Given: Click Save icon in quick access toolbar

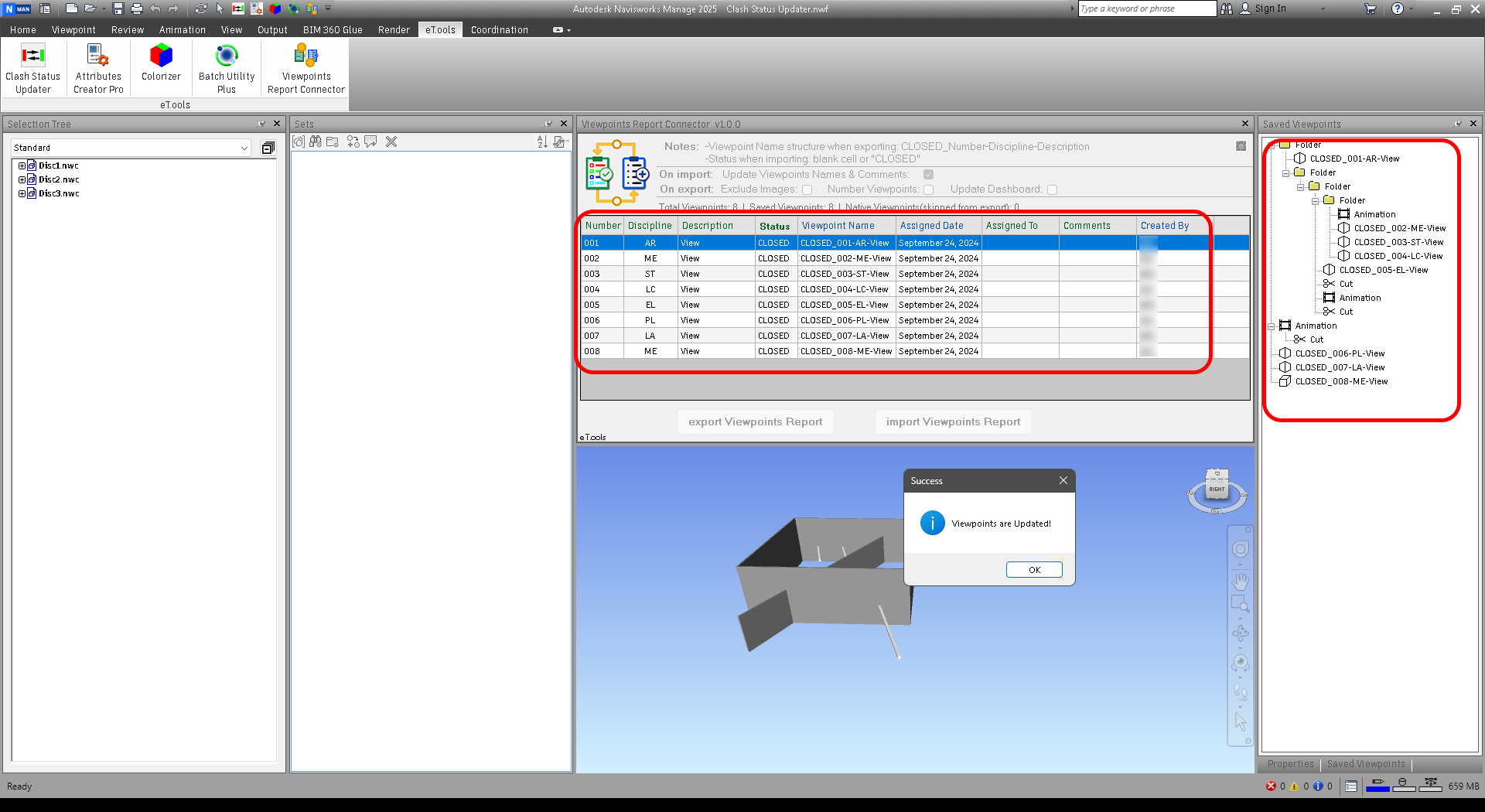Looking at the screenshot, I should [118, 9].
